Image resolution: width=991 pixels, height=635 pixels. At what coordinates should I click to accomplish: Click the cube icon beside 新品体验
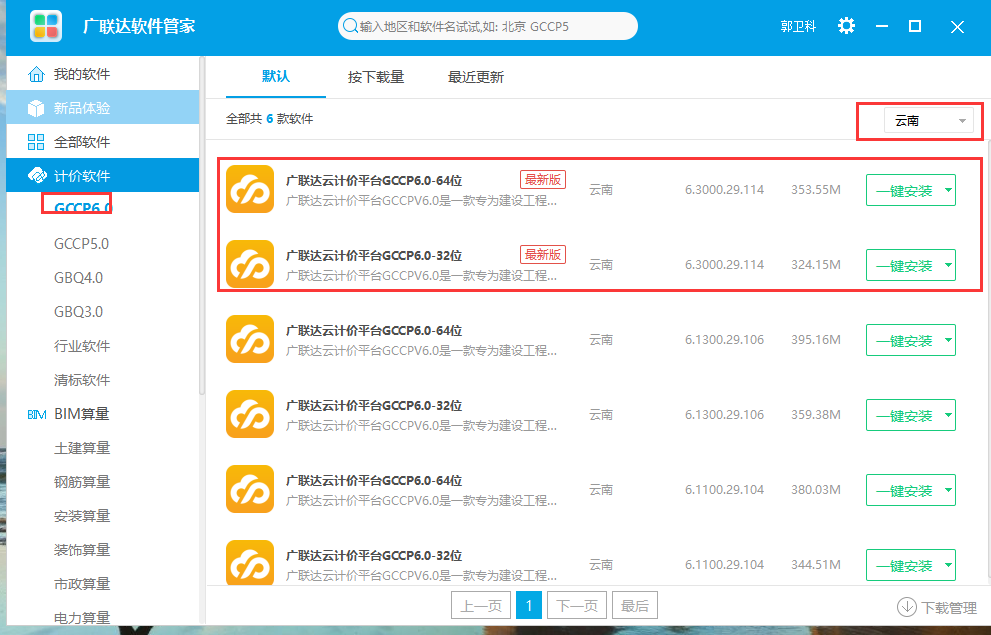(36, 108)
